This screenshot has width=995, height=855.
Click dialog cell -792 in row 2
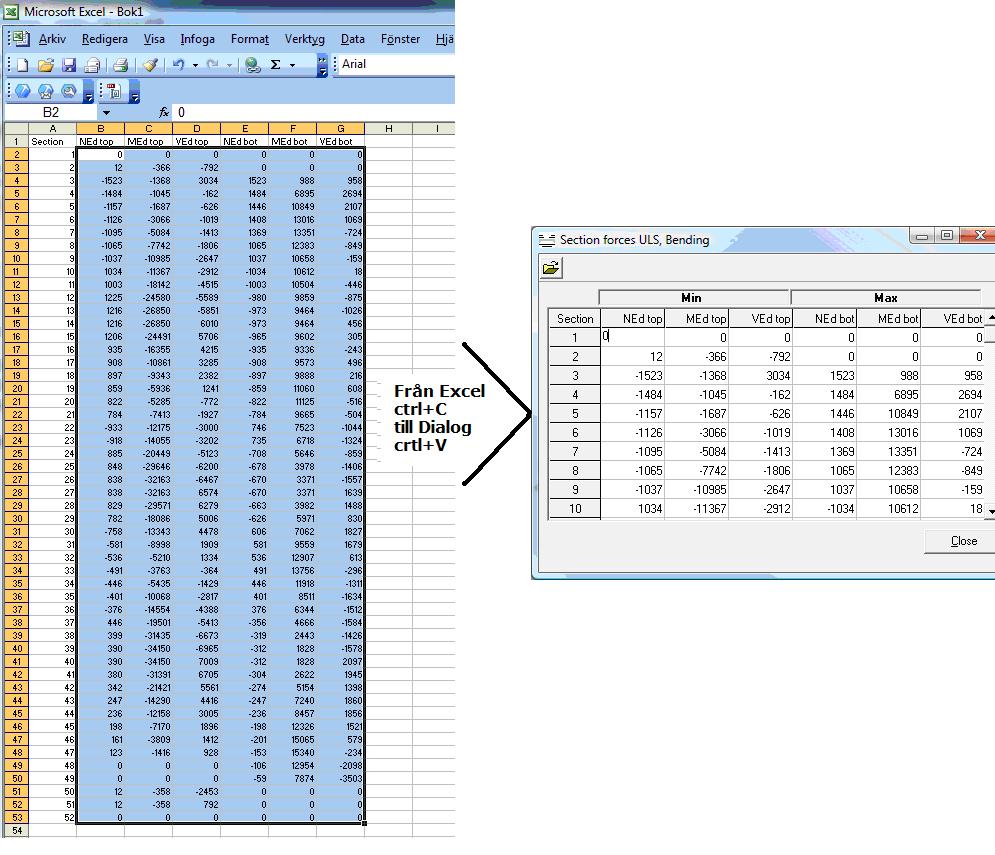[761, 356]
